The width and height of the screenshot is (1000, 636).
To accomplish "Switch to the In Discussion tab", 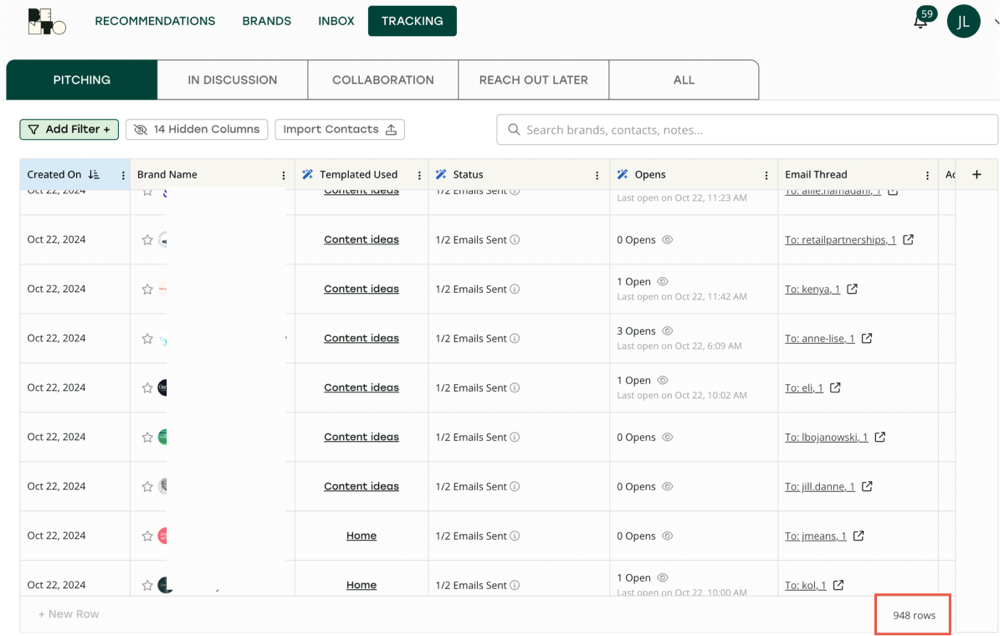I will [232, 80].
